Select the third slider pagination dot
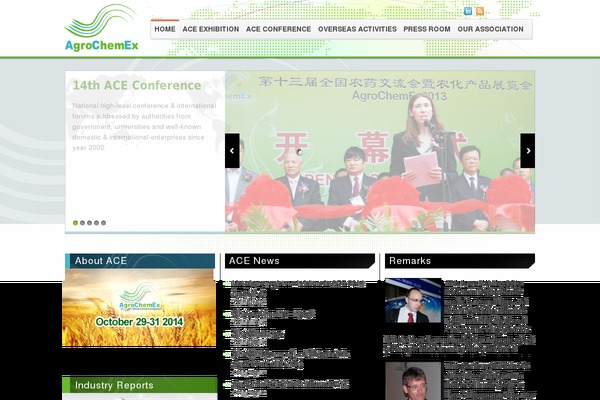Viewport: 600px width, 400px height. click(89, 223)
